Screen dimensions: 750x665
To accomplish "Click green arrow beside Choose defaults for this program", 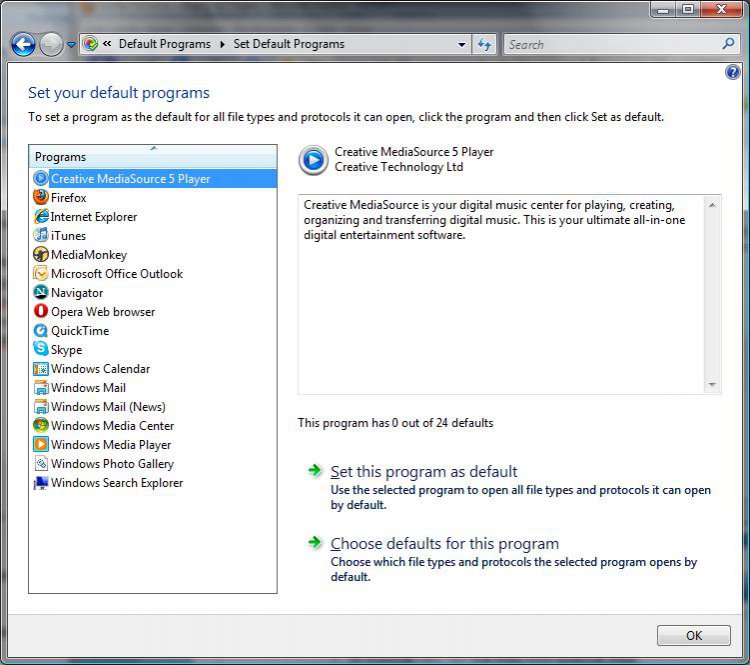I will [315, 542].
